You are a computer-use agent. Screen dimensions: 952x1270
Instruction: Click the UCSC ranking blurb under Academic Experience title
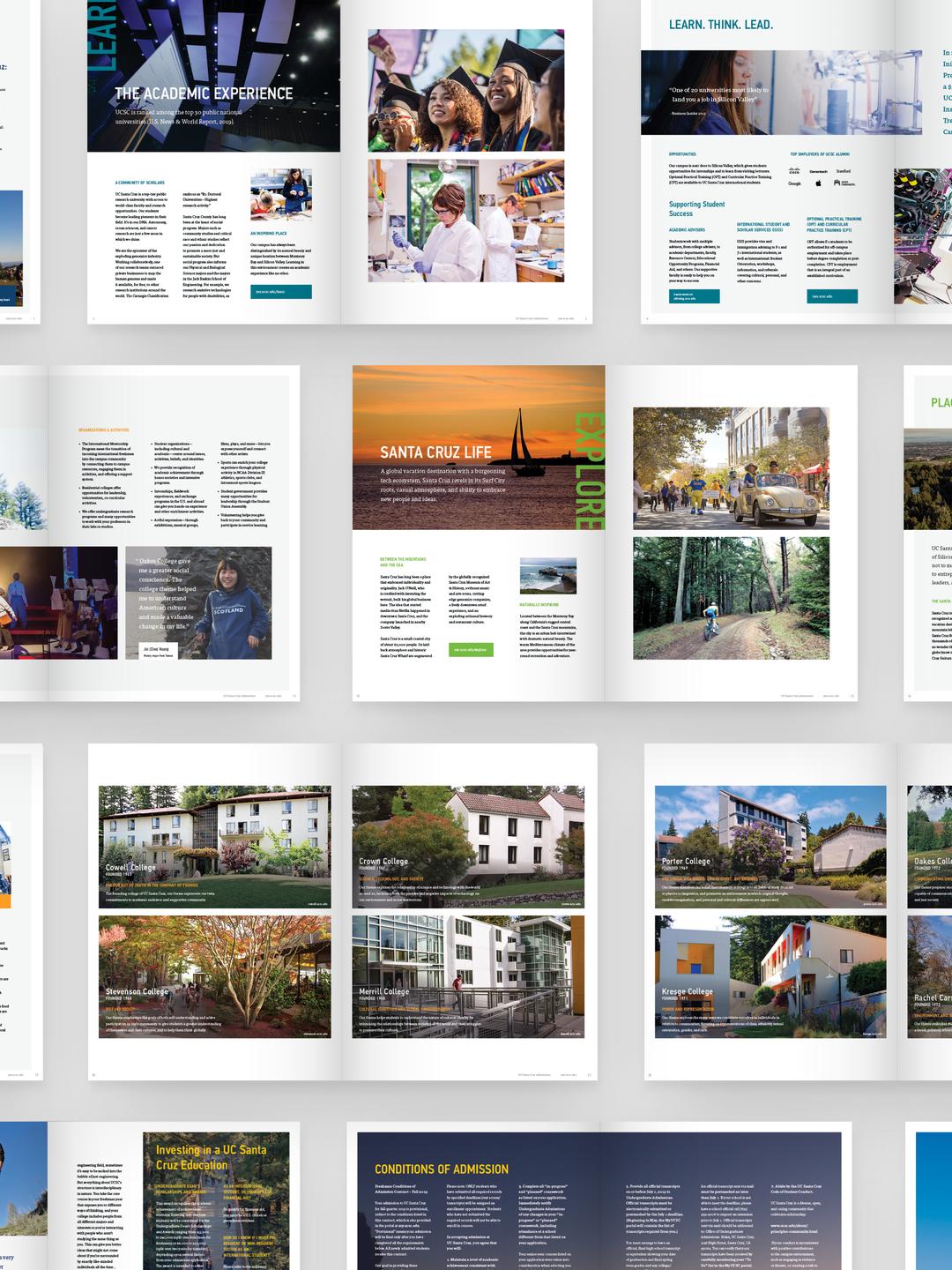pos(178,117)
